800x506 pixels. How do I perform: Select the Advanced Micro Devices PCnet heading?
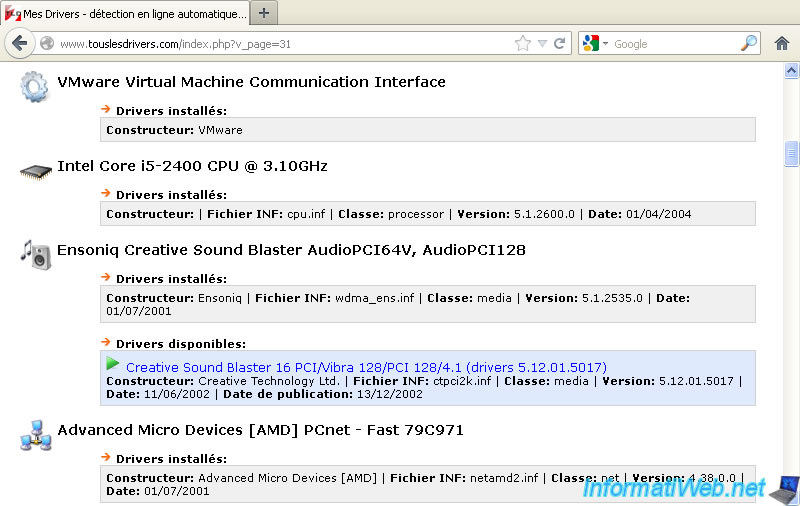[x=260, y=430]
